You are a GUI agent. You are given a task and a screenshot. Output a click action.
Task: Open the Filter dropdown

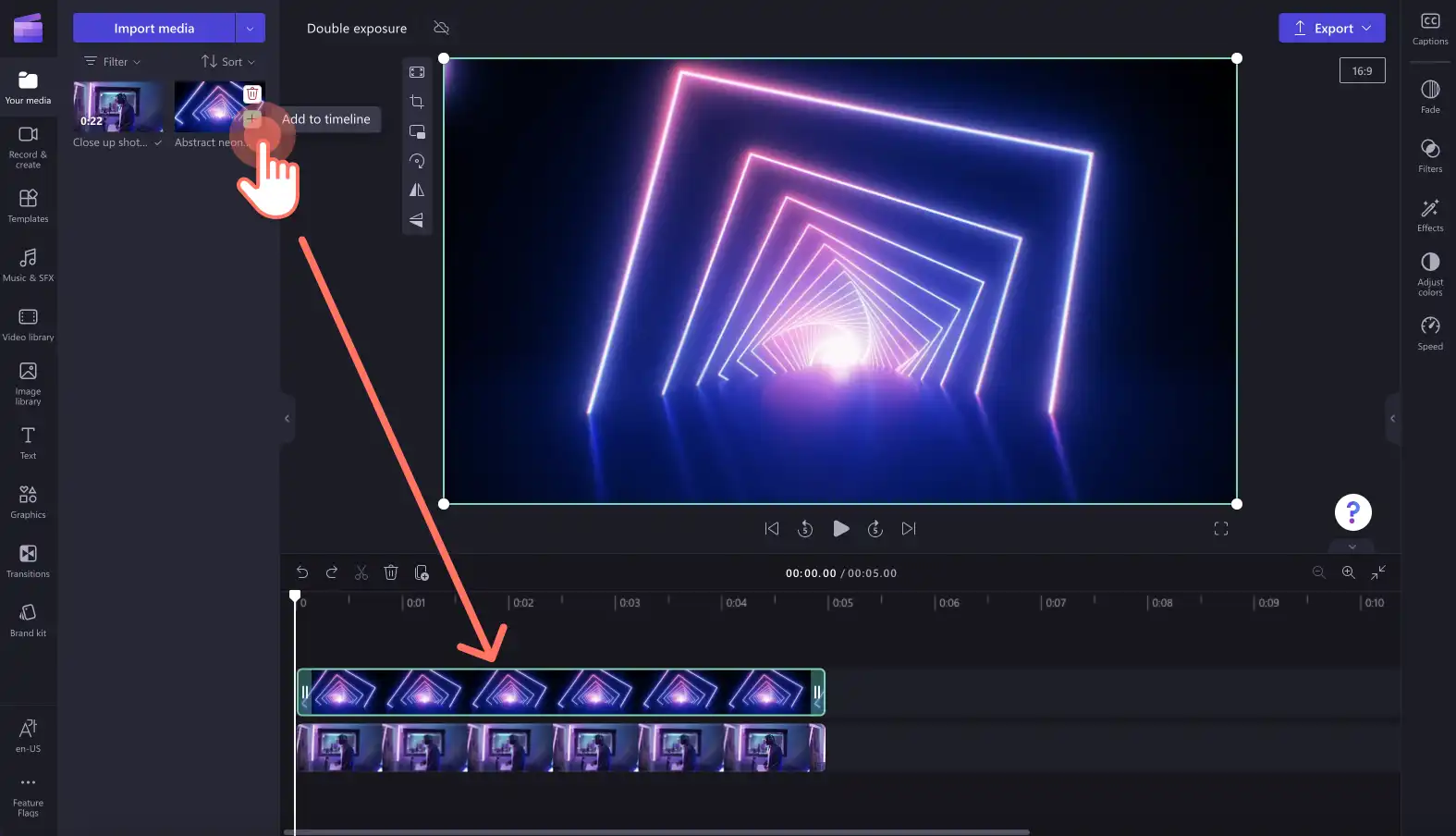pyautogui.click(x=113, y=62)
